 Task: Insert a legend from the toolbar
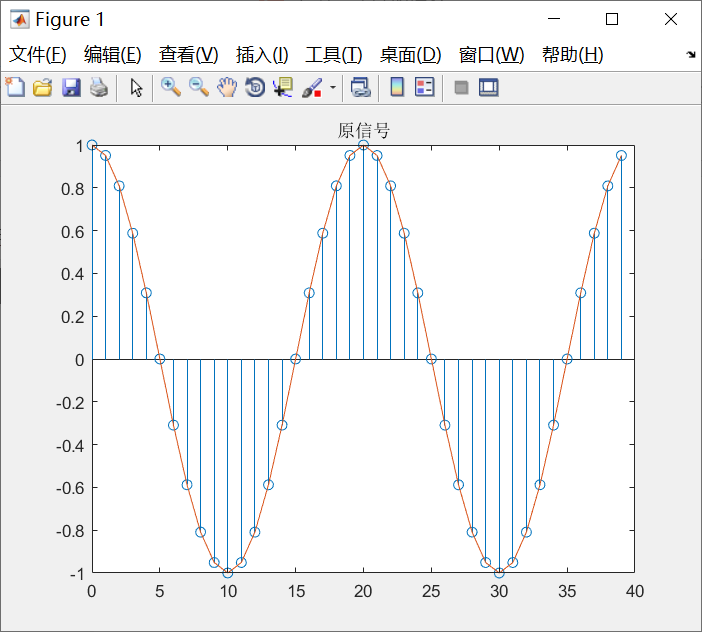(x=424, y=87)
